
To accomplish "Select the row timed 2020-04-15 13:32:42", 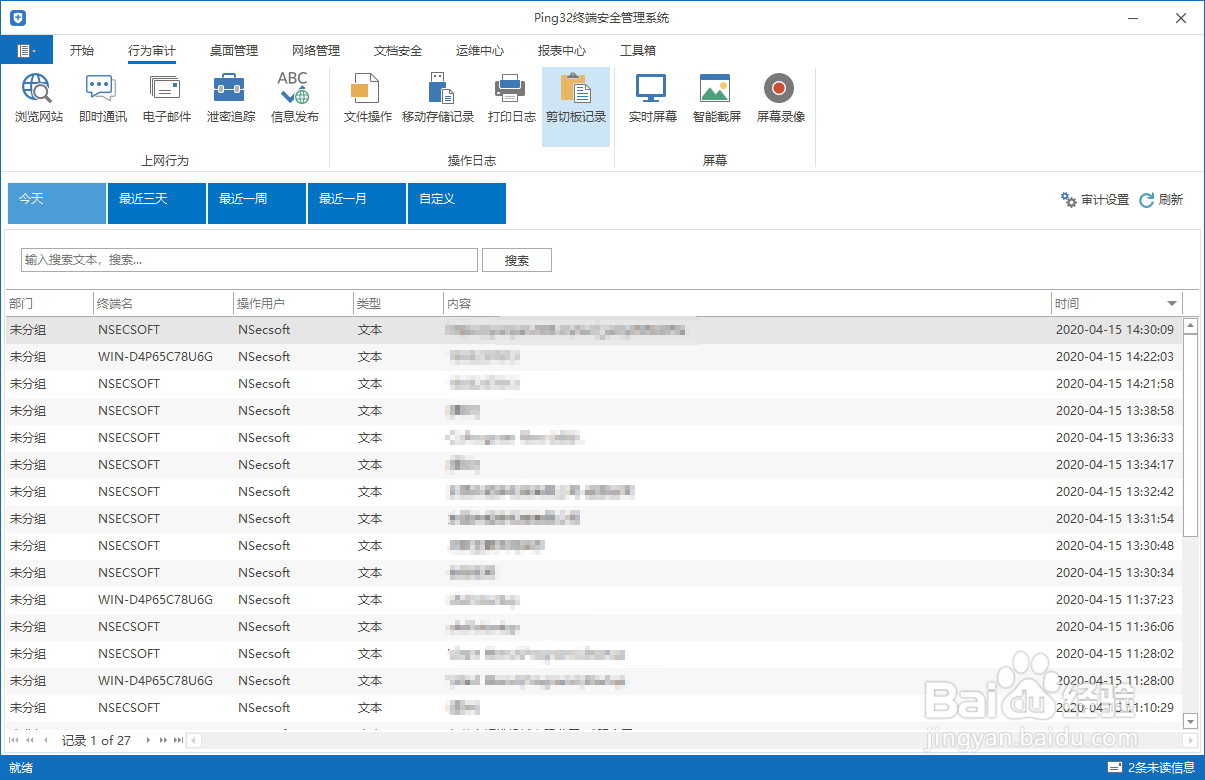I will point(594,492).
